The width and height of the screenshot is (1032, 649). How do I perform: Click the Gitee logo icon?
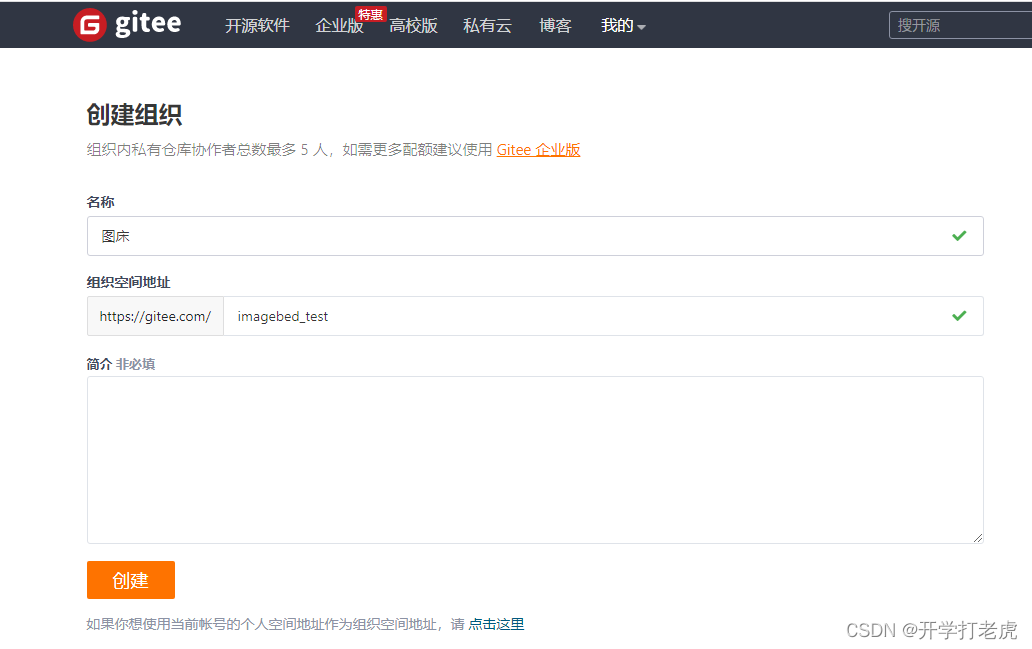pyautogui.click(x=90, y=24)
